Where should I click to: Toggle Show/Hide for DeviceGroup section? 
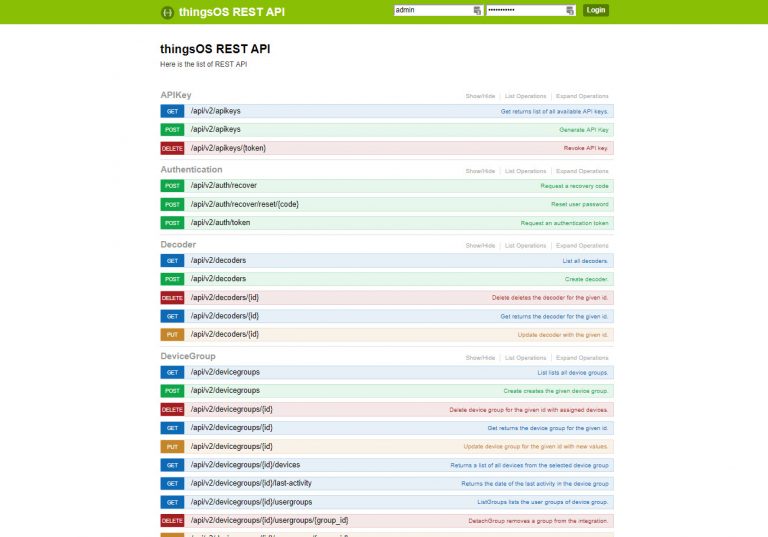480,358
